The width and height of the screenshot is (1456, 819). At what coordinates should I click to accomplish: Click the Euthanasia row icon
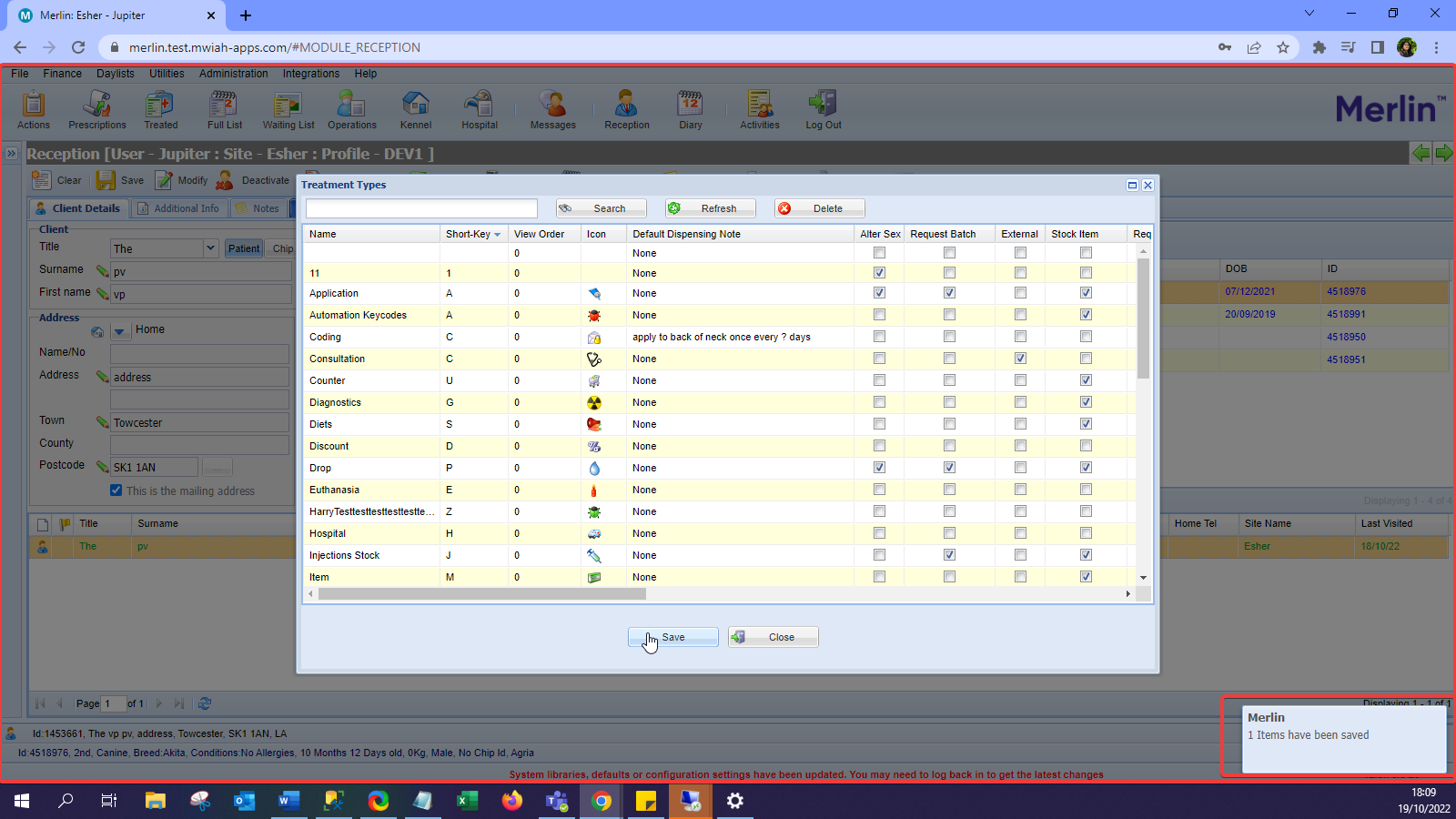click(x=594, y=490)
